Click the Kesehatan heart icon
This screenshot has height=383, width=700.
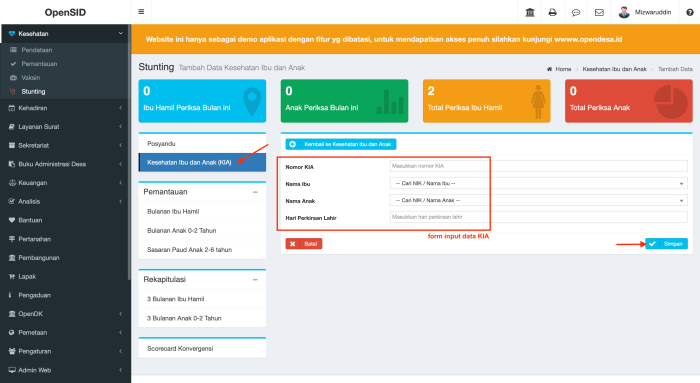[12, 33]
